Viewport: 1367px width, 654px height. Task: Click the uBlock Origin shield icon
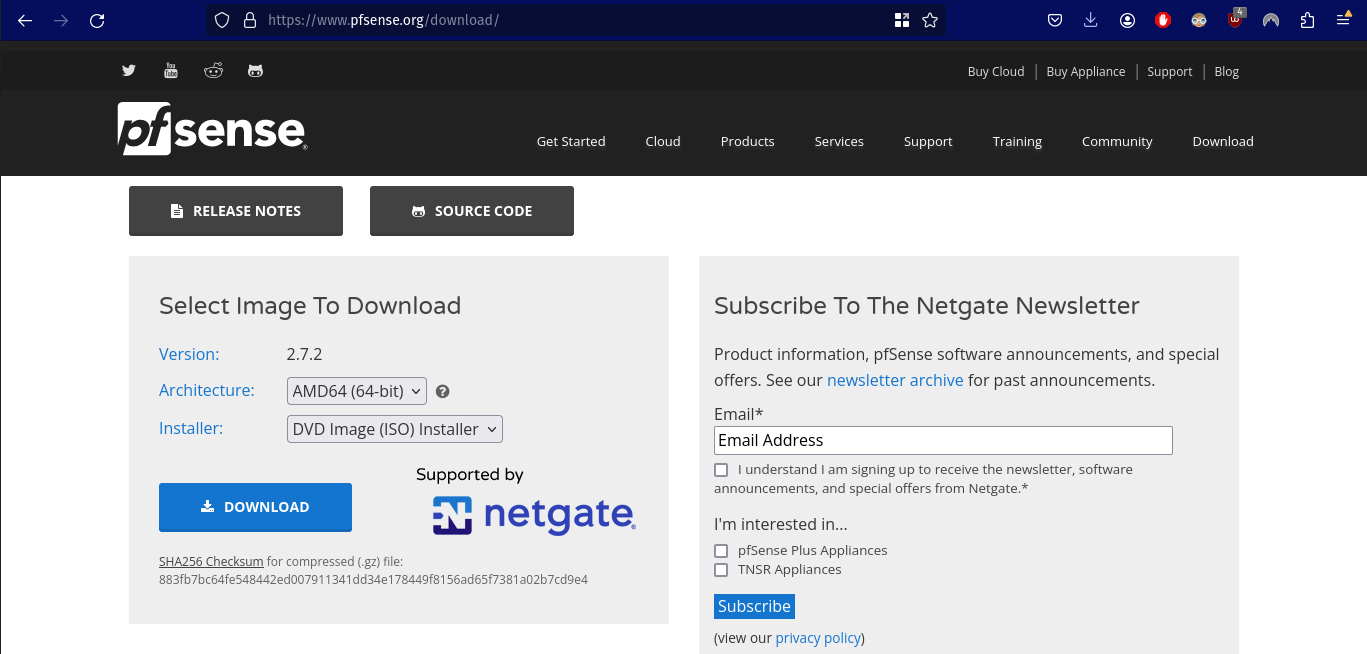click(1236, 19)
